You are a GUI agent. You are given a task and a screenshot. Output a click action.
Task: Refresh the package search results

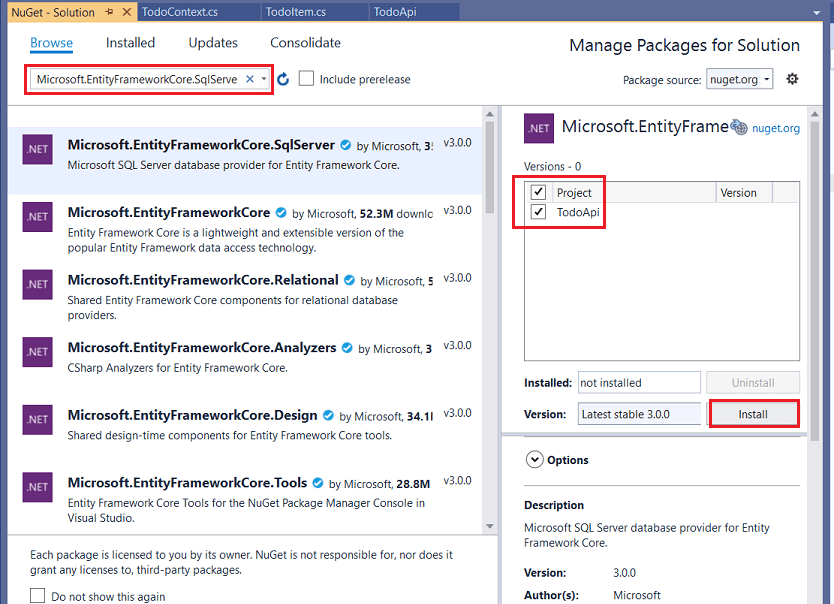click(x=283, y=78)
